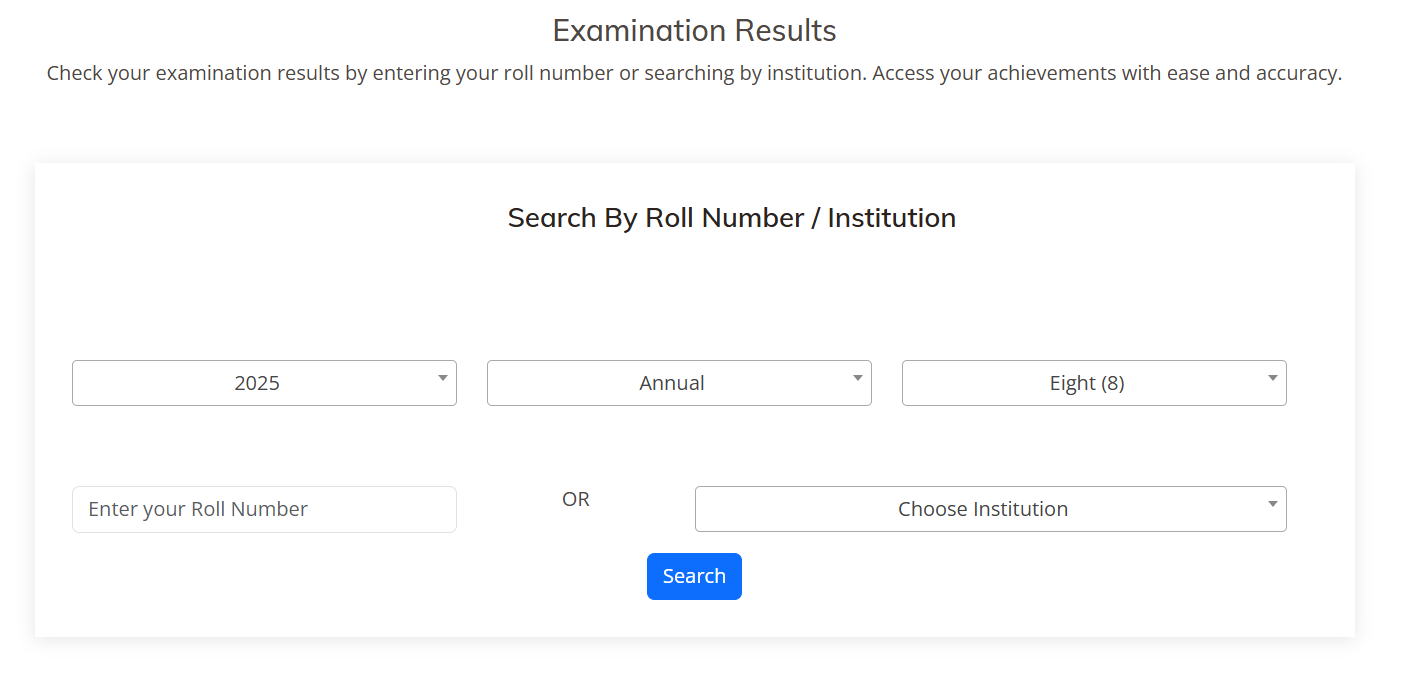Click the Annual text in the exam type box
1406x673 pixels.
click(x=672, y=383)
